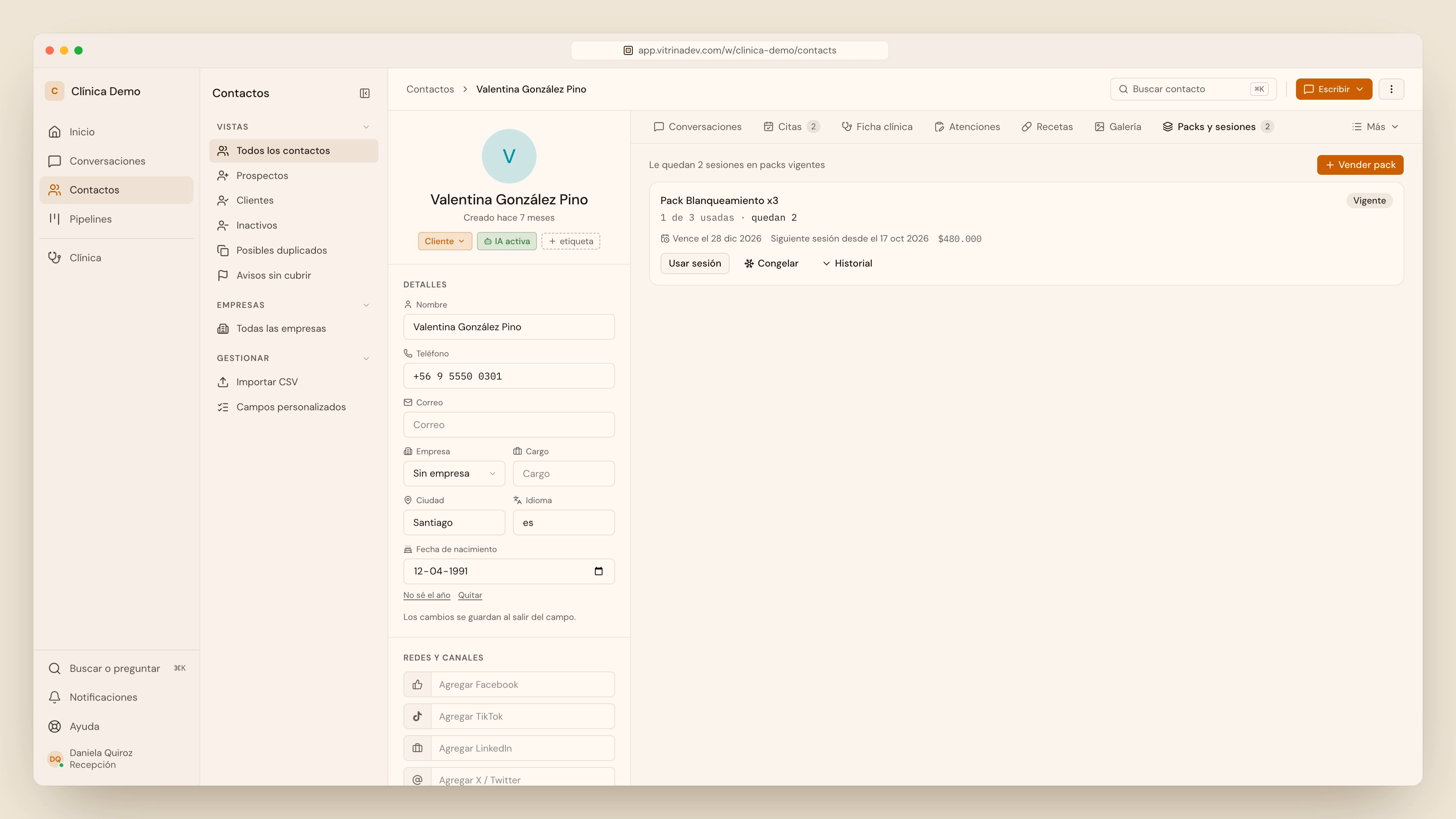1456x819 pixels.
Task: Open Campos personalizados
Action: point(293,407)
